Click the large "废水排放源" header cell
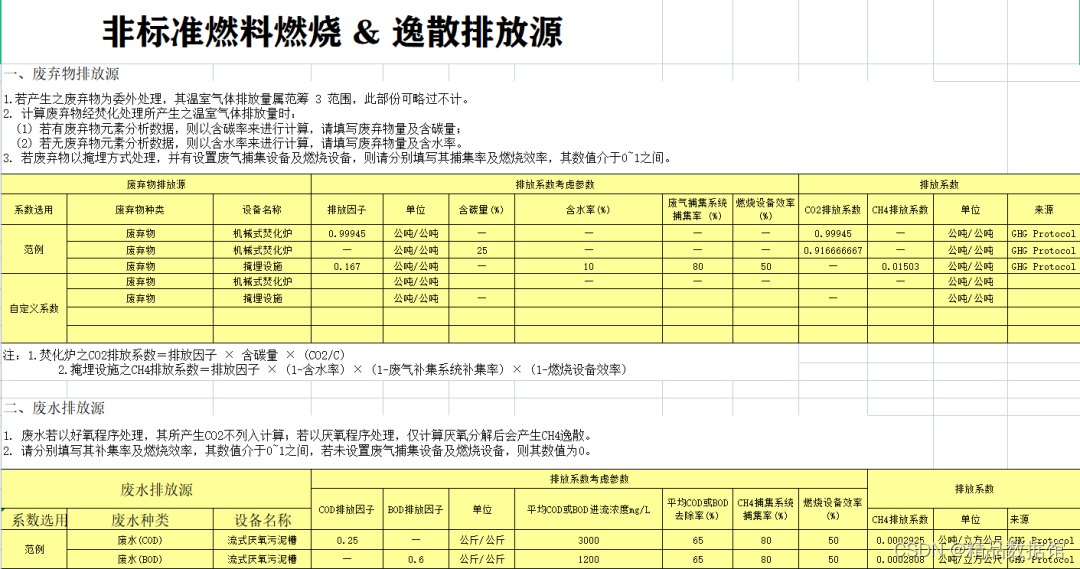The image size is (1080, 569). click(x=156, y=490)
